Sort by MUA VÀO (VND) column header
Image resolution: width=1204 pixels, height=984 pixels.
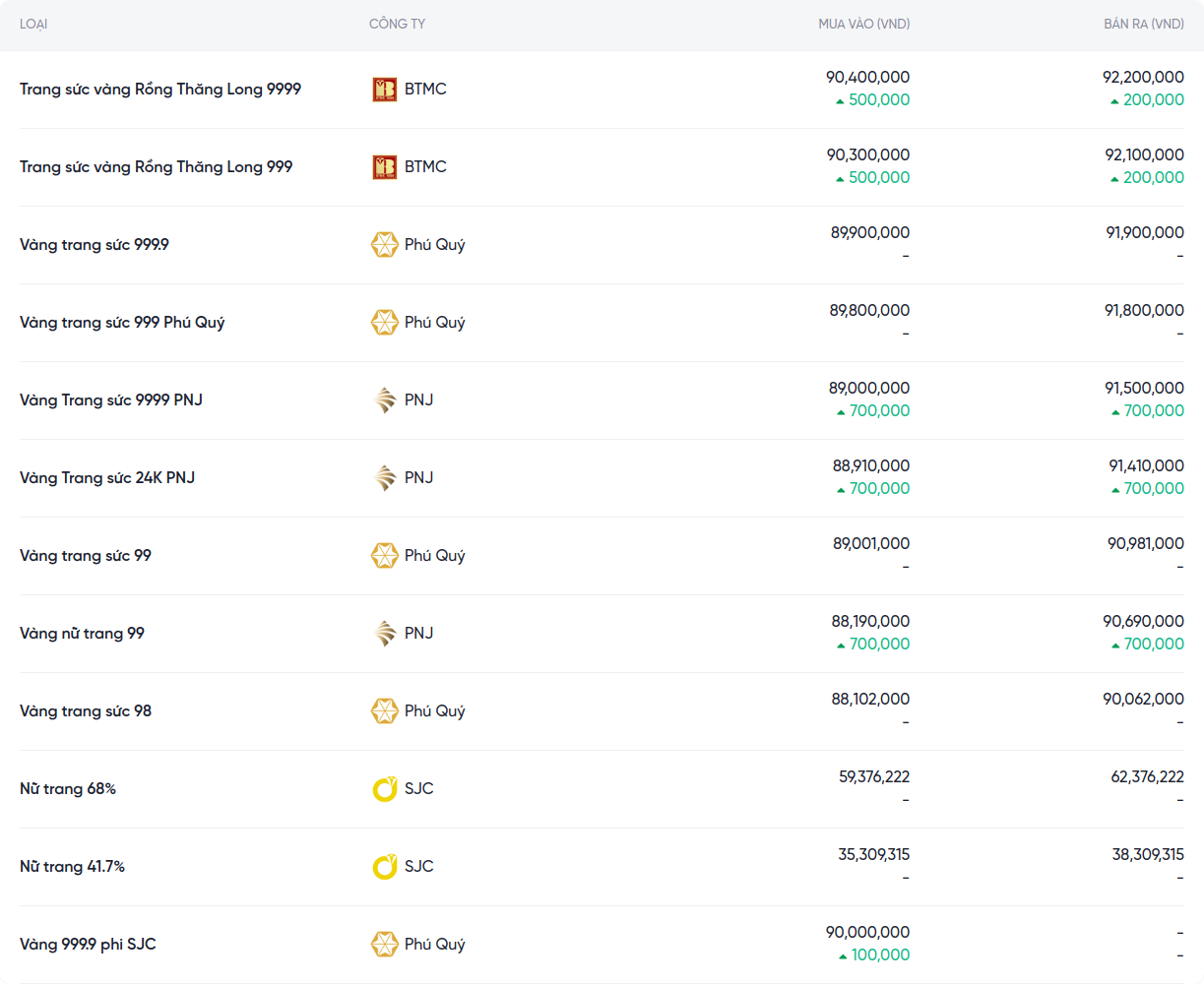(863, 24)
